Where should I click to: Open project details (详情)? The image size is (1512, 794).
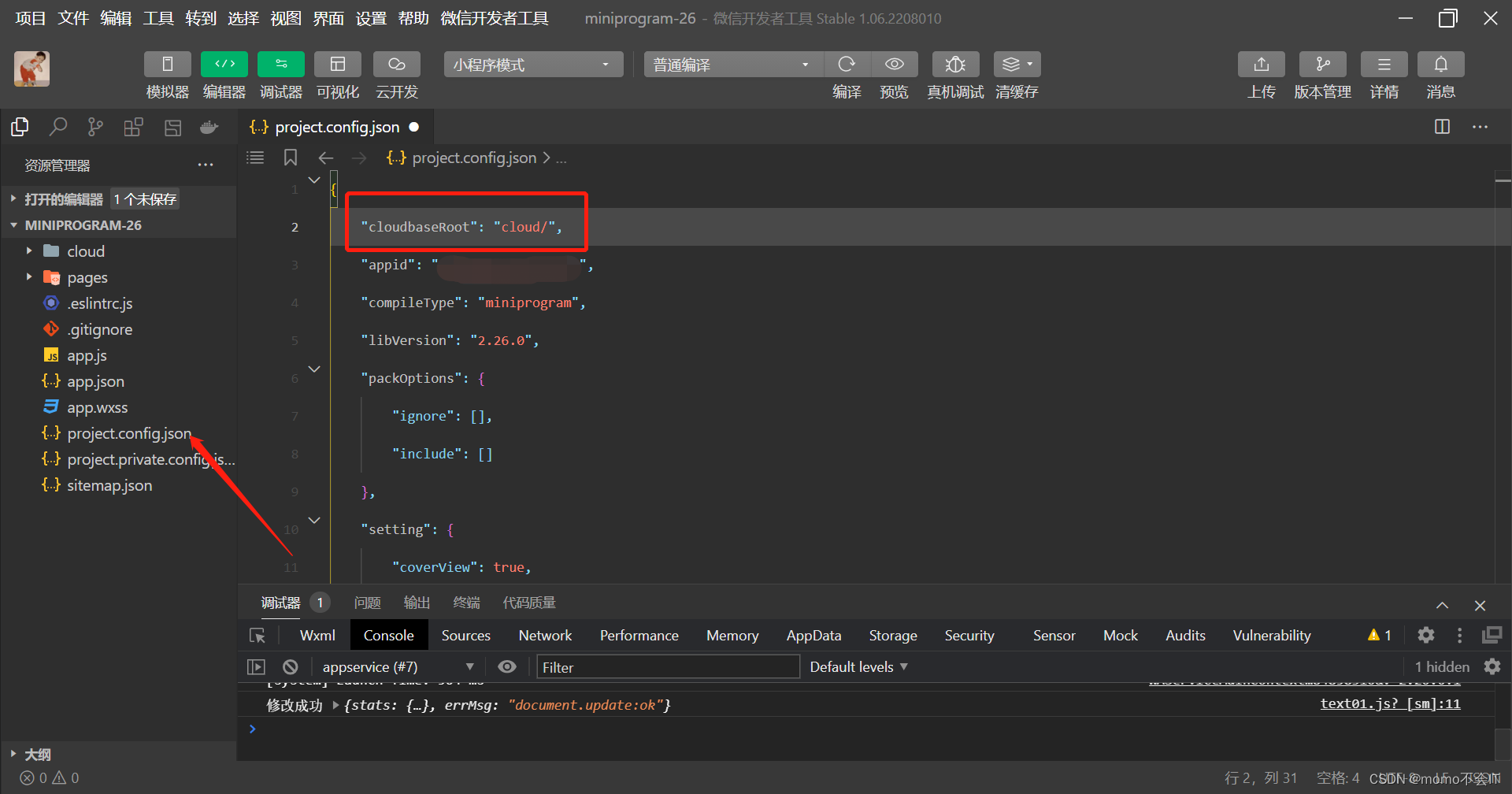click(1384, 65)
